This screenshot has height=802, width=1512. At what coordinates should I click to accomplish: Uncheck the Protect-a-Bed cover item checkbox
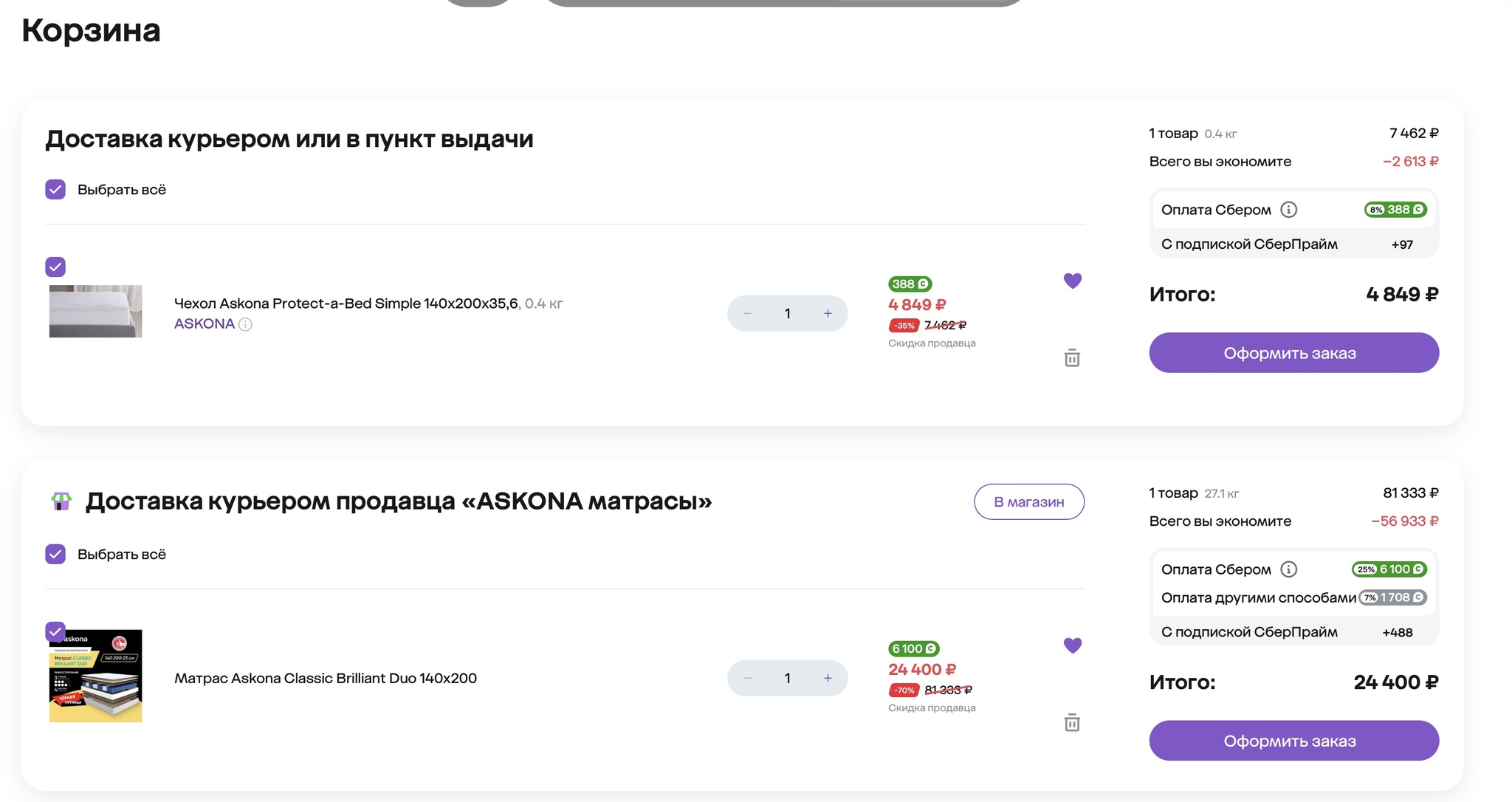tap(55, 267)
